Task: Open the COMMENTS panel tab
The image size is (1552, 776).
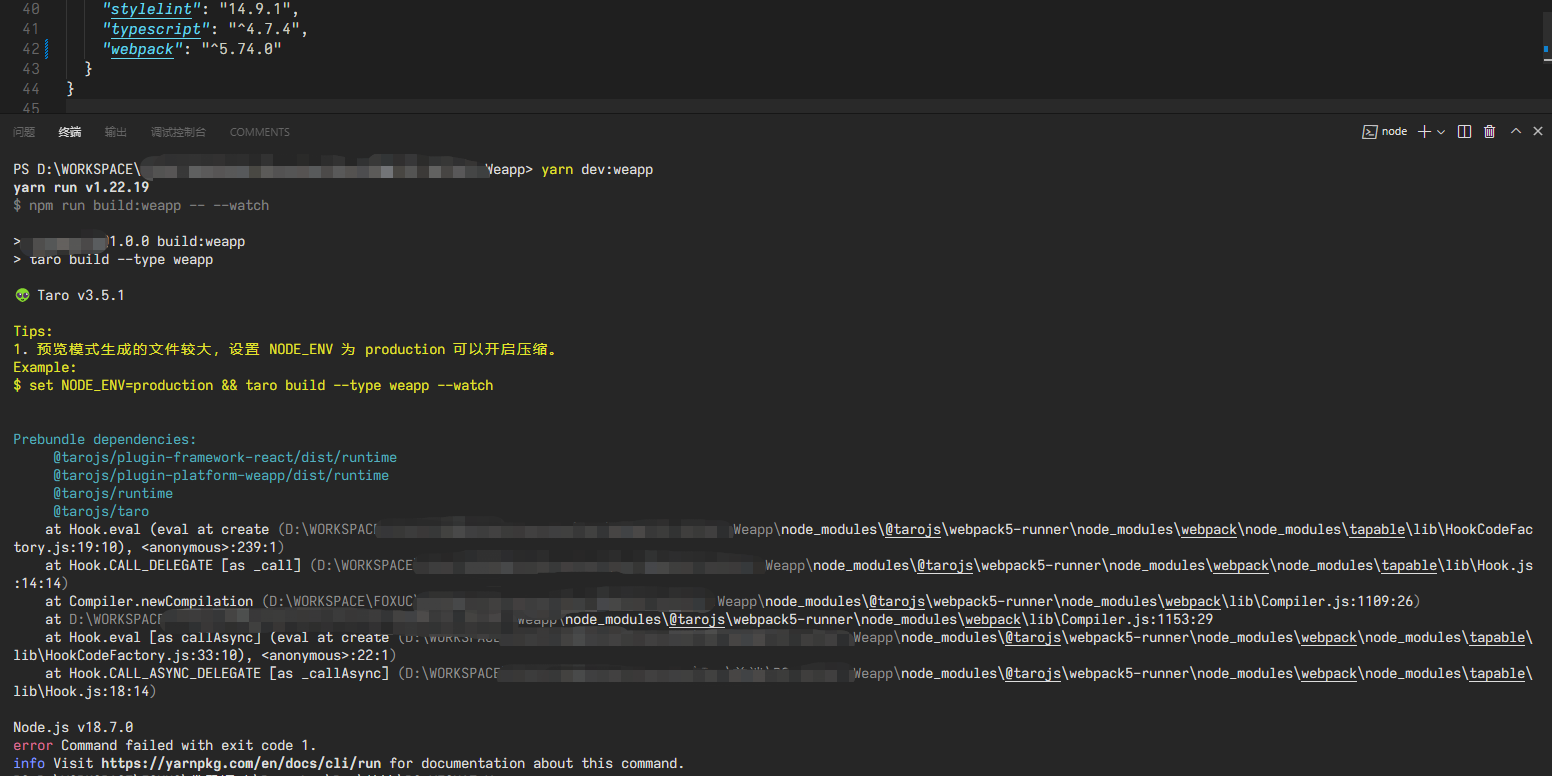Action: click(260, 132)
